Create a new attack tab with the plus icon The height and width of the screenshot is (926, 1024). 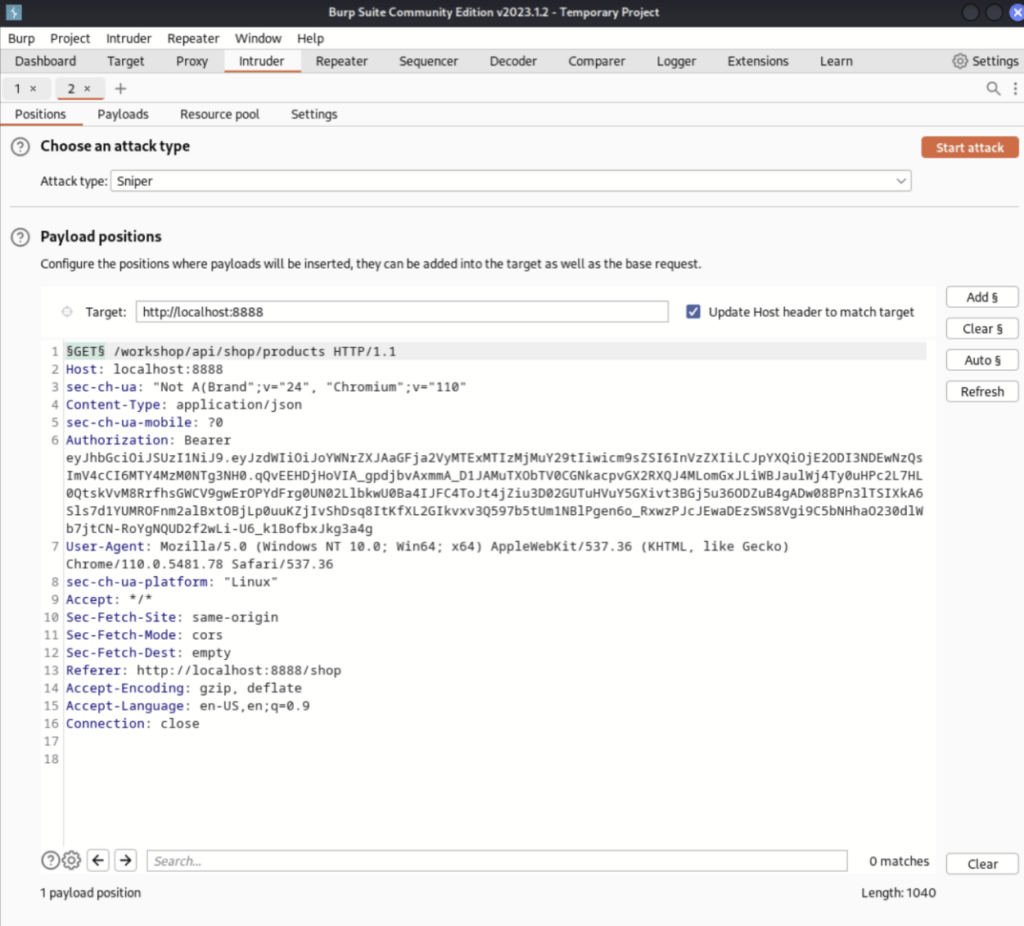coord(120,88)
